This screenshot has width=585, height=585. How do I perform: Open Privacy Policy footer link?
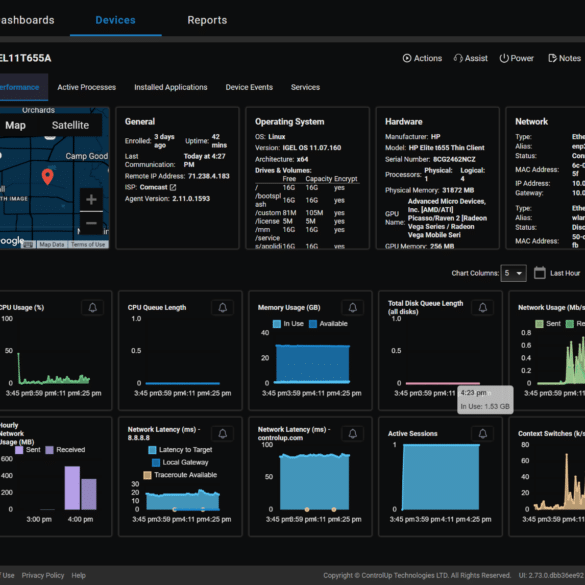pos(43,575)
